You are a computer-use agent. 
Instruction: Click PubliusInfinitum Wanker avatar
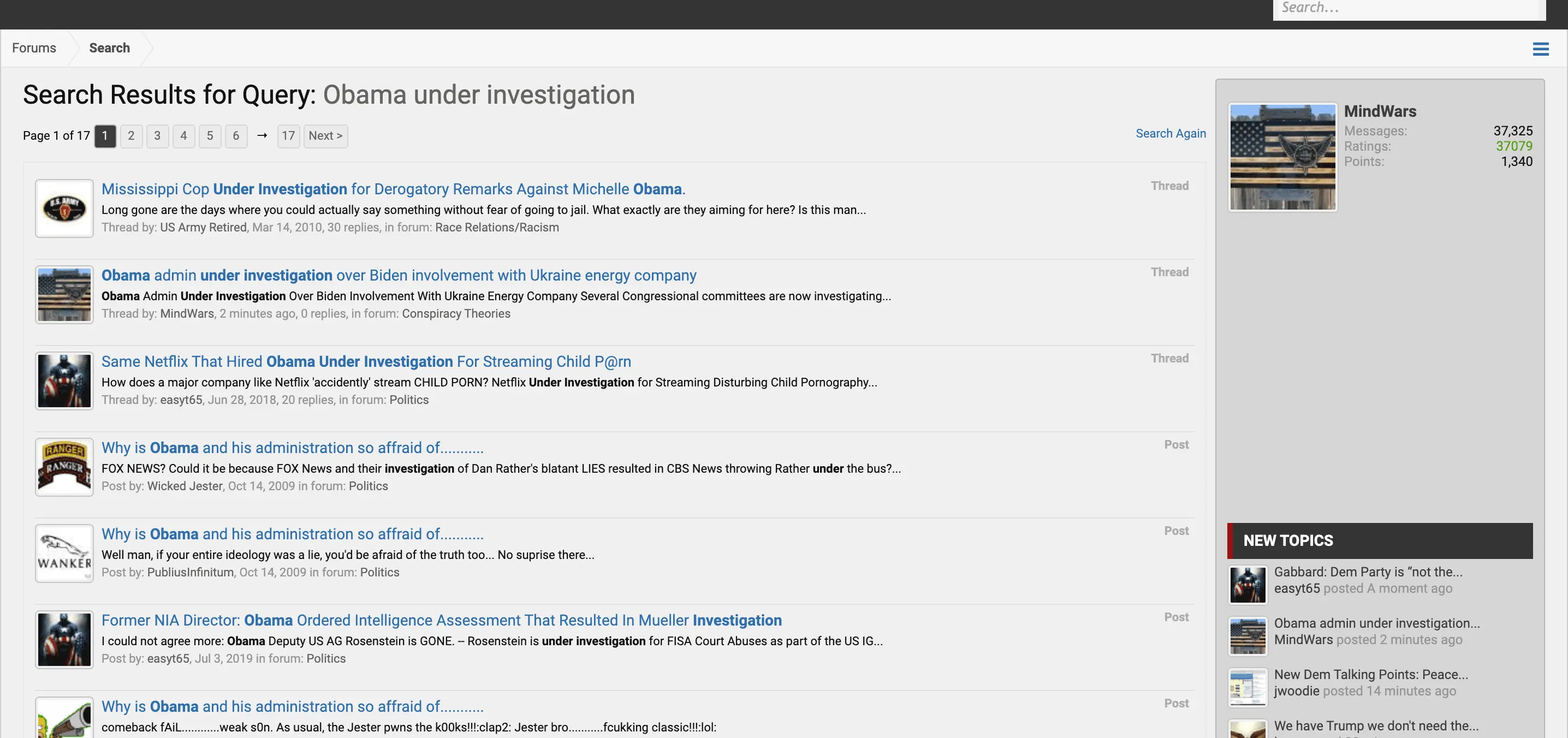point(64,553)
